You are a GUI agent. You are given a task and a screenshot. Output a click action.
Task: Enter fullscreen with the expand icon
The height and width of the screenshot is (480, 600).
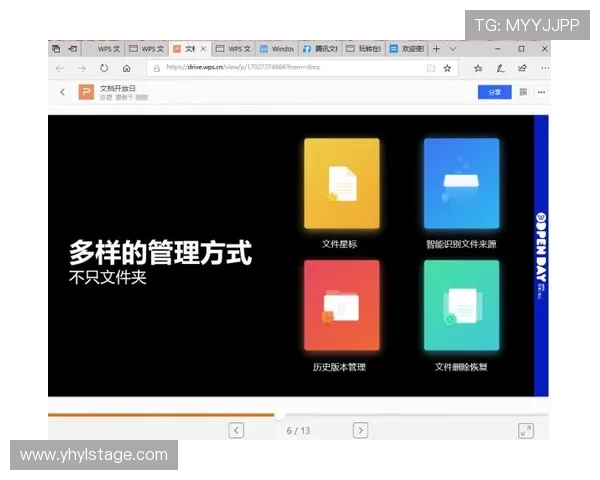pos(526,430)
